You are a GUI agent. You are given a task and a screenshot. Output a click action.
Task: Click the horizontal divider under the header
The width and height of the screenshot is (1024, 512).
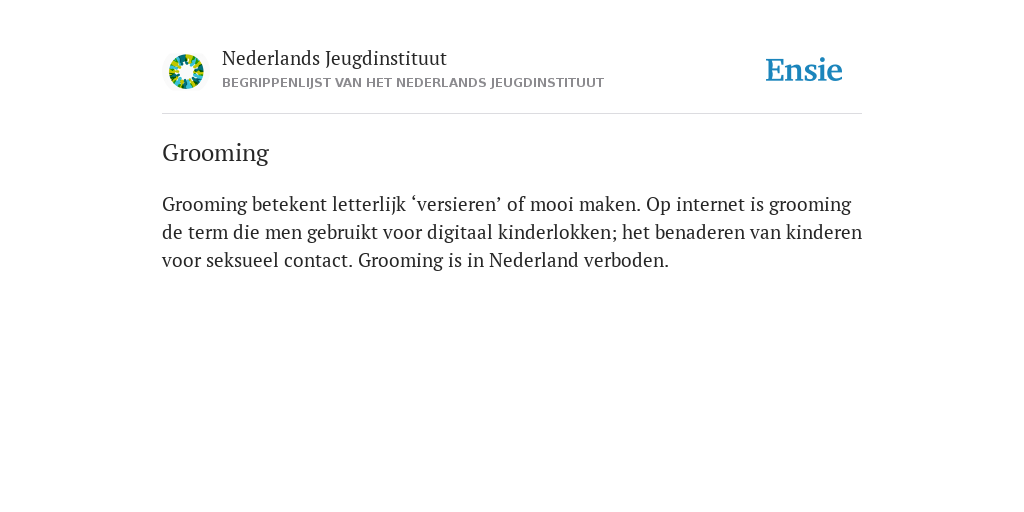(512, 114)
